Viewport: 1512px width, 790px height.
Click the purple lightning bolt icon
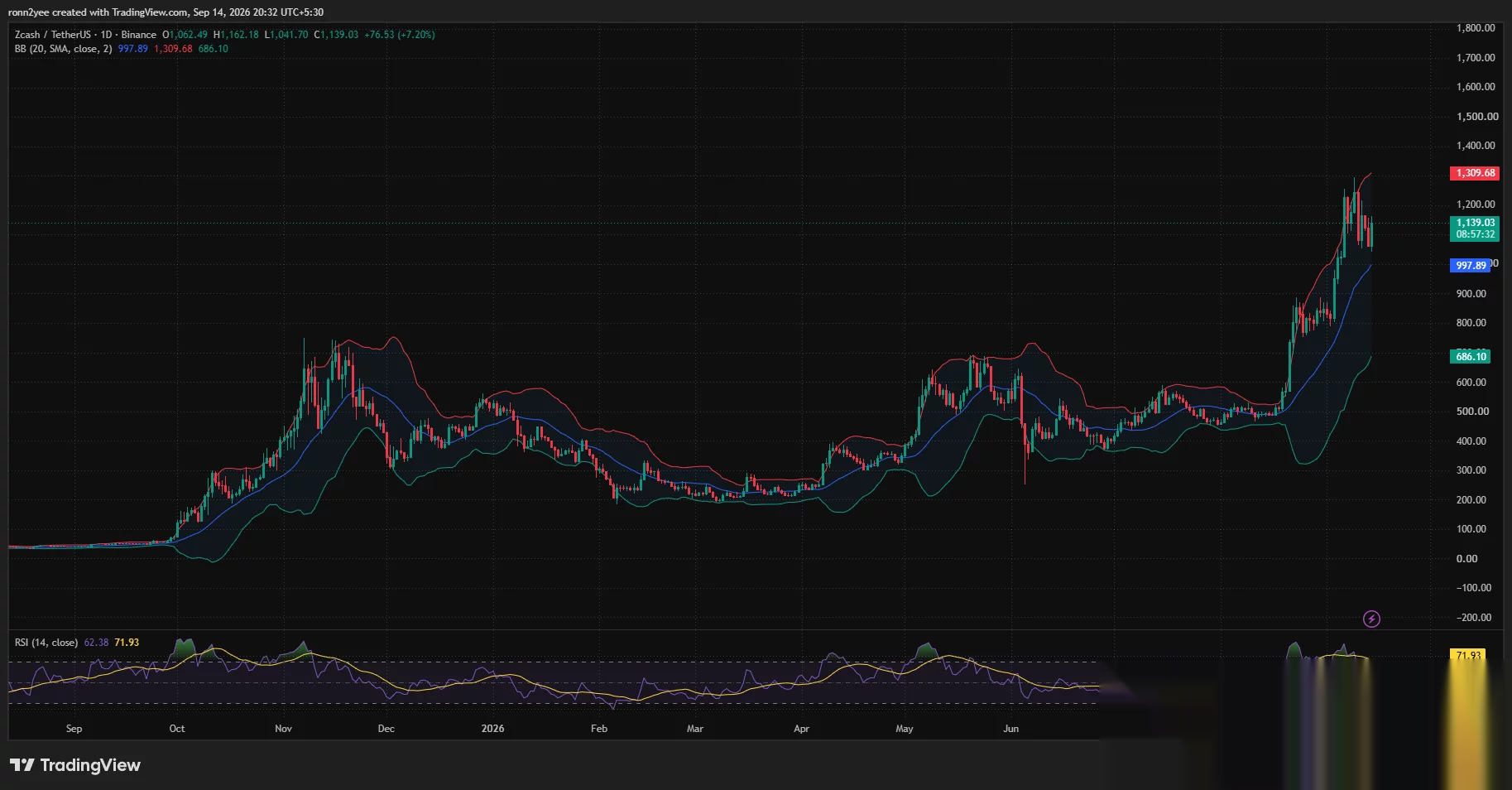tap(1371, 619)
